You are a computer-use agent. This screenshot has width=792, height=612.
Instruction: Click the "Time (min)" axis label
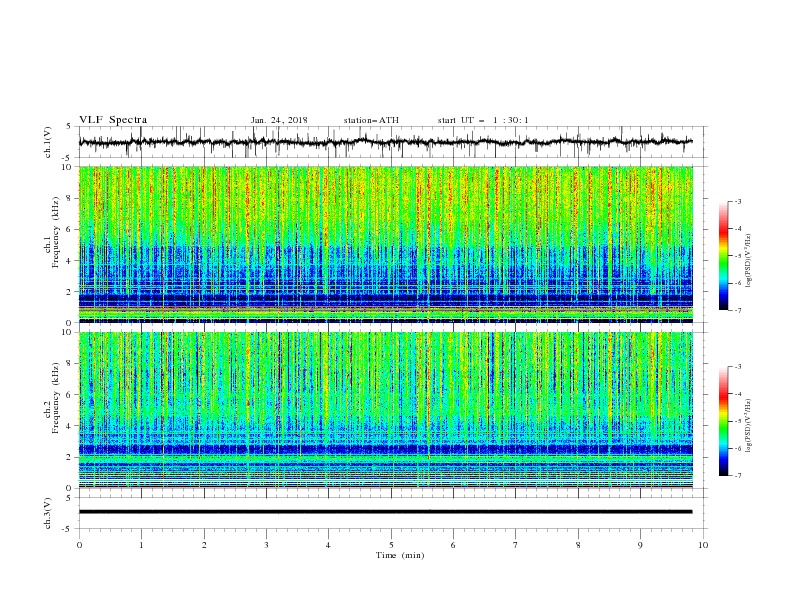pyautogui.click(x=400, y=555)
